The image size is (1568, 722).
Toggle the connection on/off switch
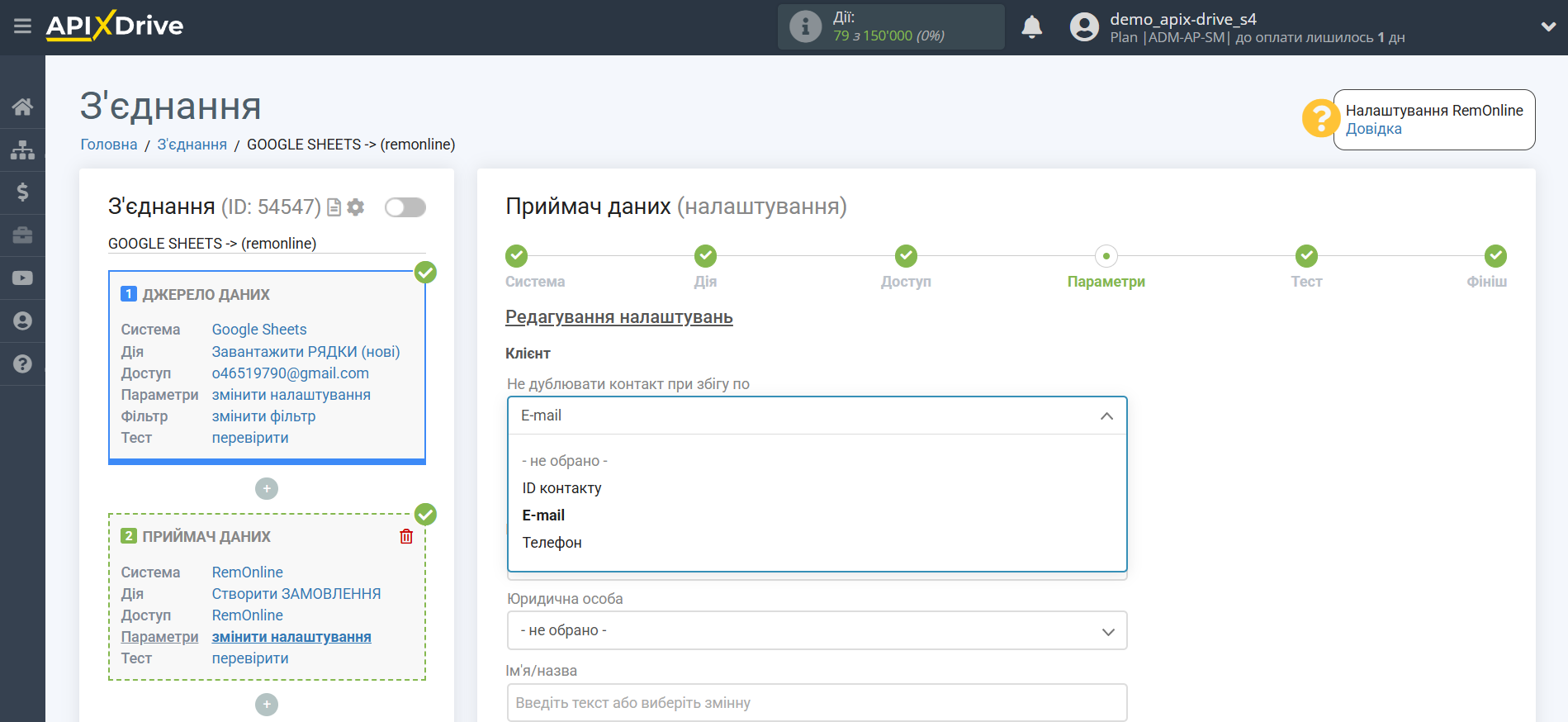(405, 207)
